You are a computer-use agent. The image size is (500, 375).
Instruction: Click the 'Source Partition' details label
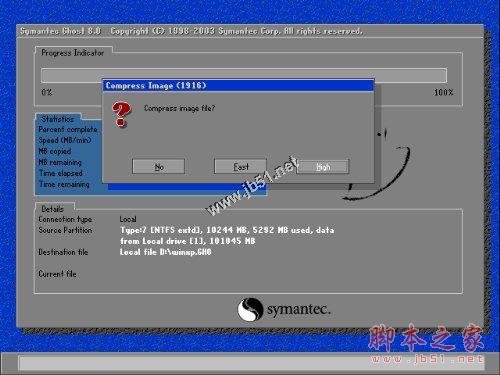[65, 230]
